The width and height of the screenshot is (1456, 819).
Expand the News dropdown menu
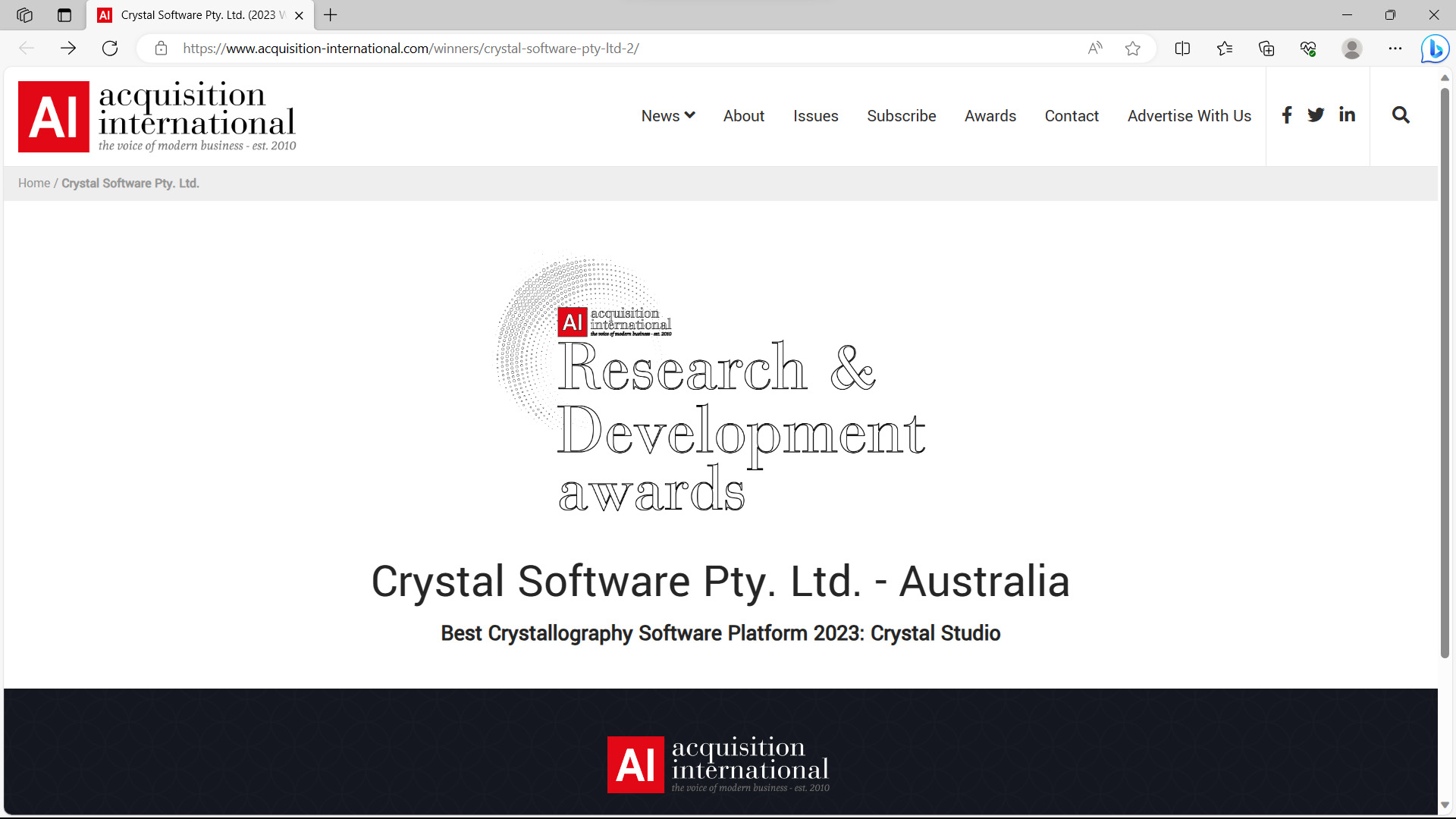(667, 116)
